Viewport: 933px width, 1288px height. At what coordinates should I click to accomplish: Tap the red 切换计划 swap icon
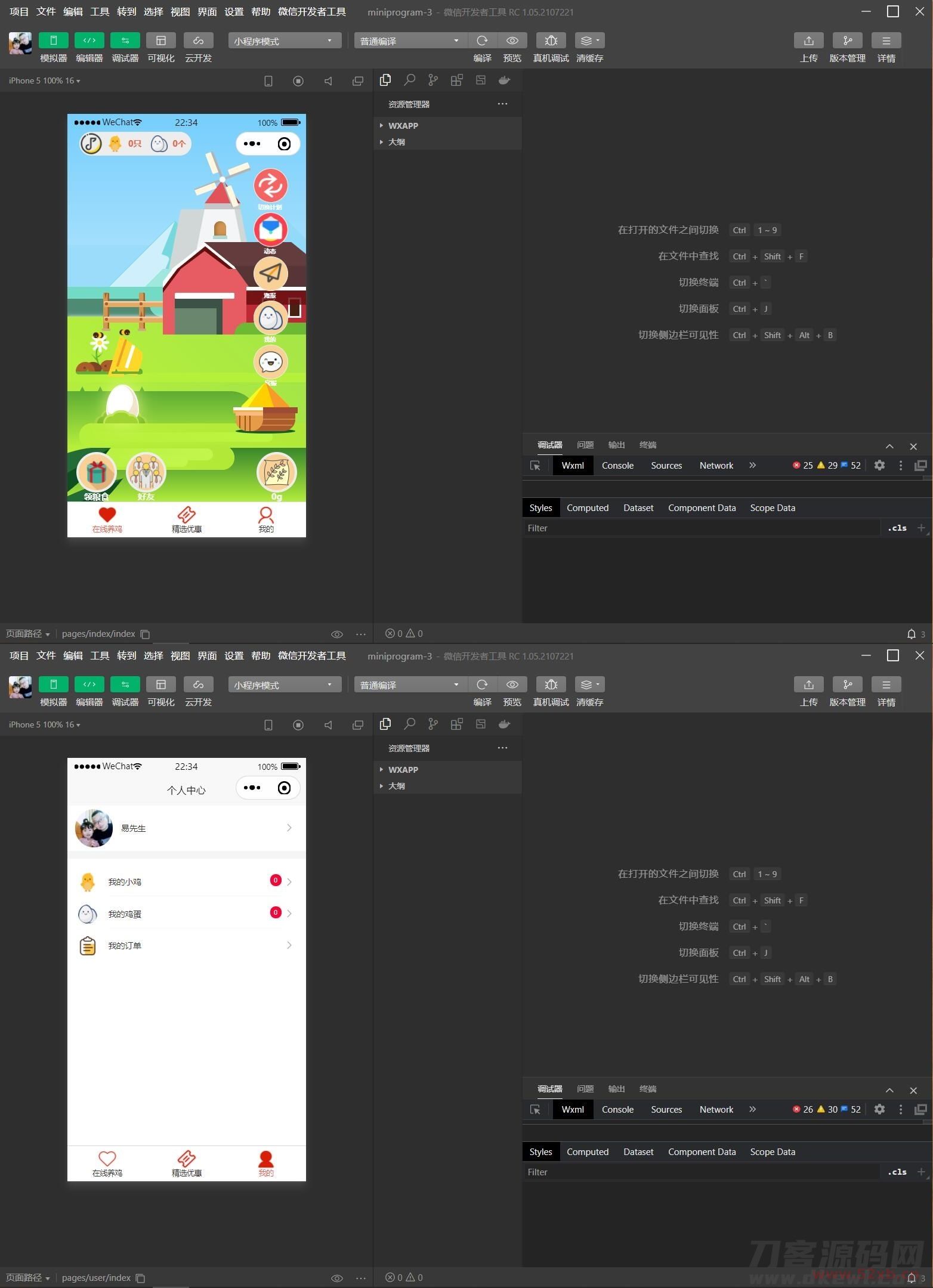point(270,185)
